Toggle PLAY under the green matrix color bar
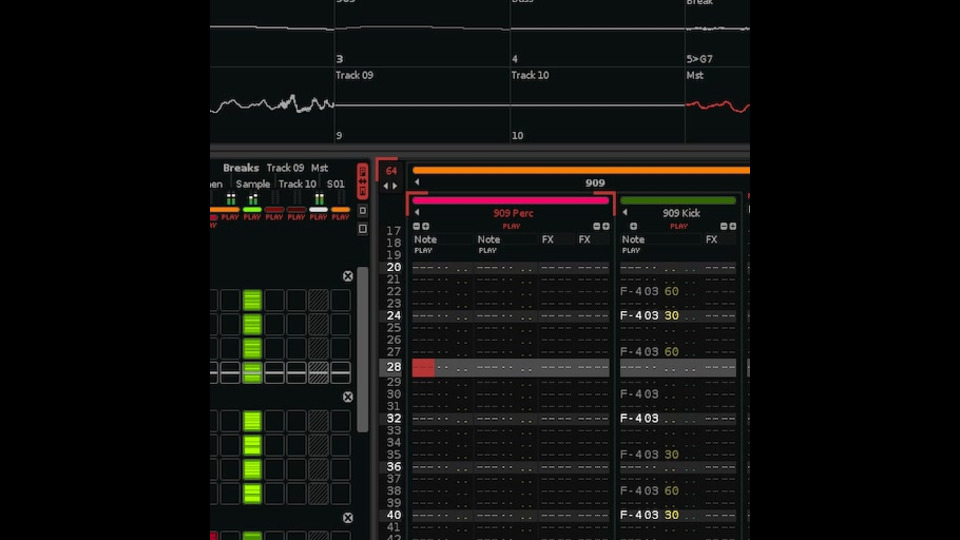 coord(252,217)
